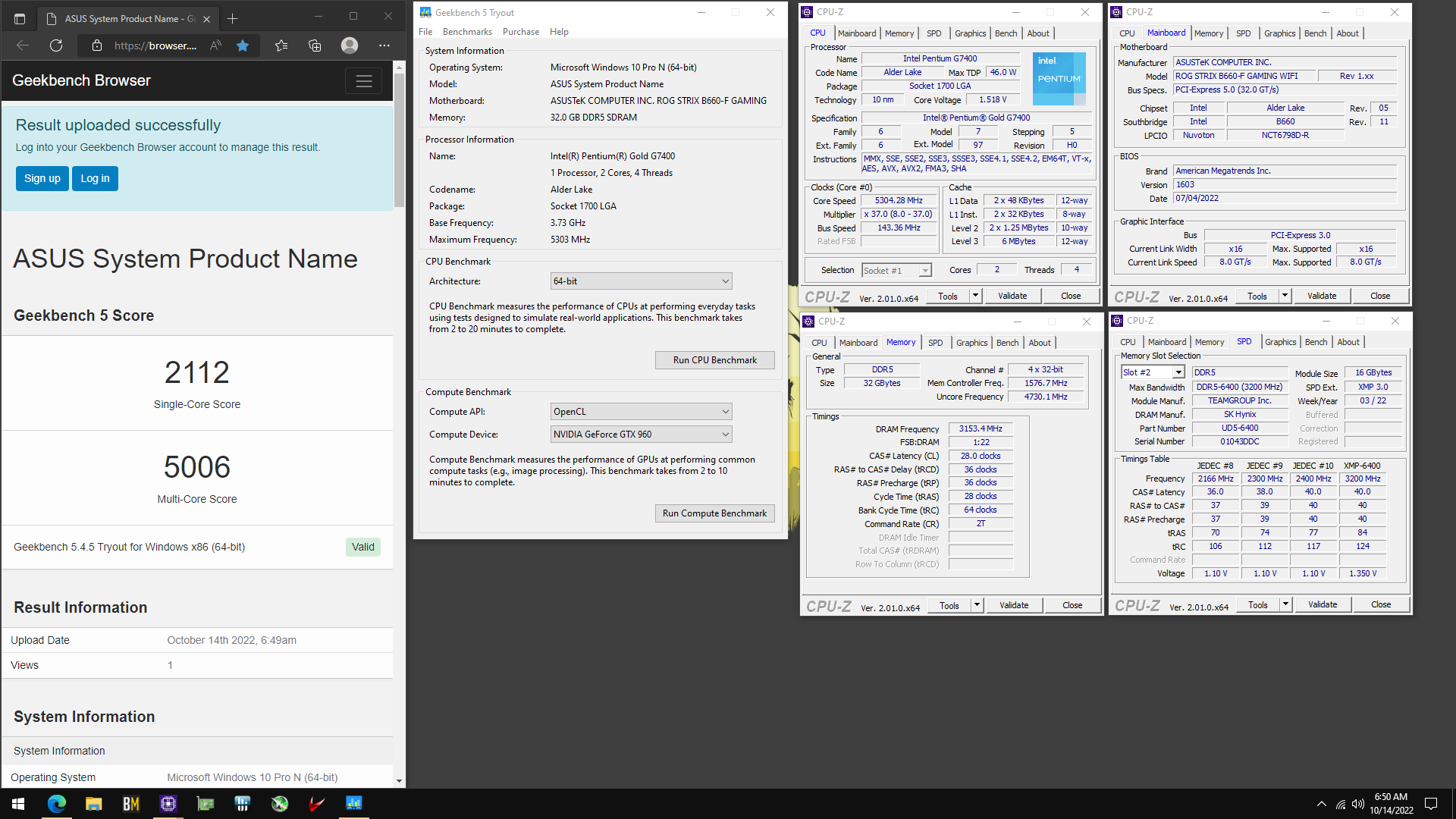Open the BM benchmark app in taskbar
This screenshot has width=1456, height=819.
(x=131, y=804)
